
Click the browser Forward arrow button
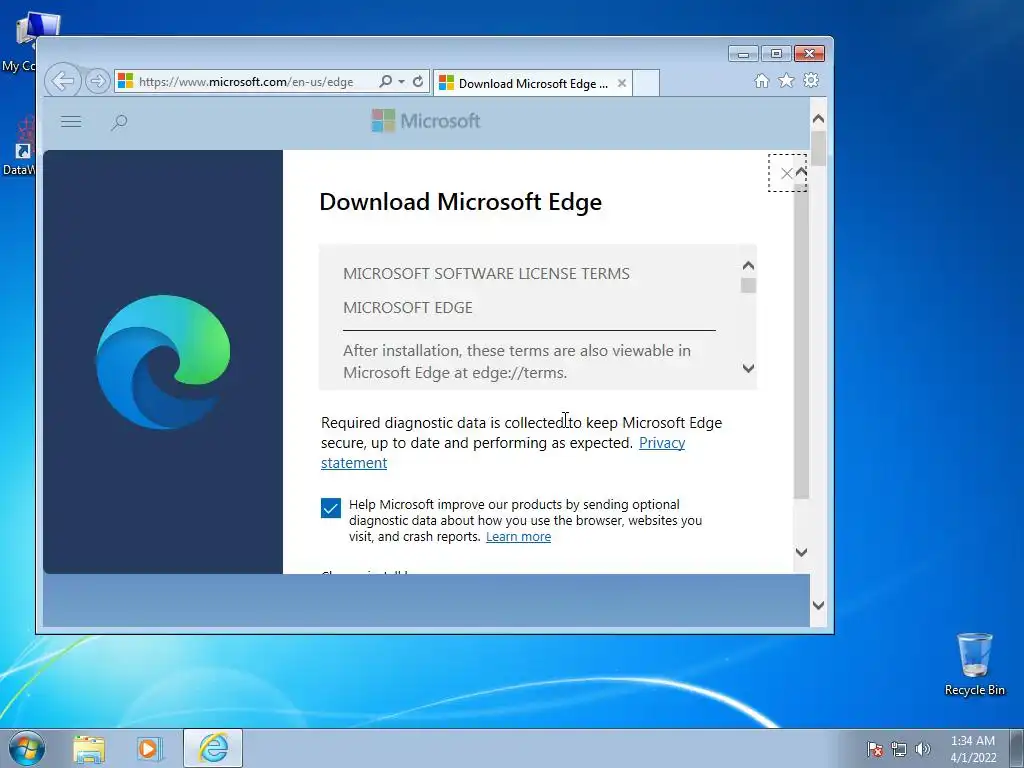97,81
